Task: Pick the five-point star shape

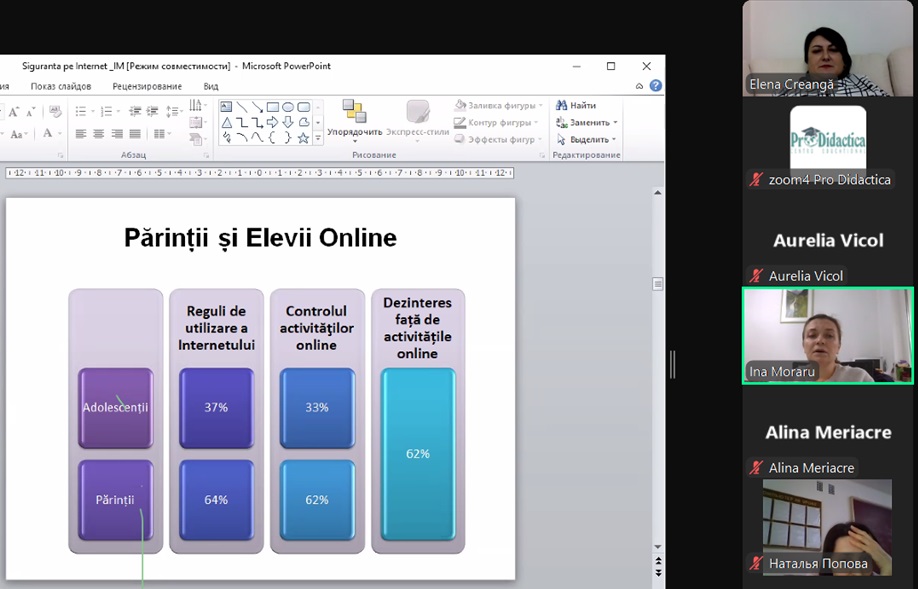Action: point(303,138)
